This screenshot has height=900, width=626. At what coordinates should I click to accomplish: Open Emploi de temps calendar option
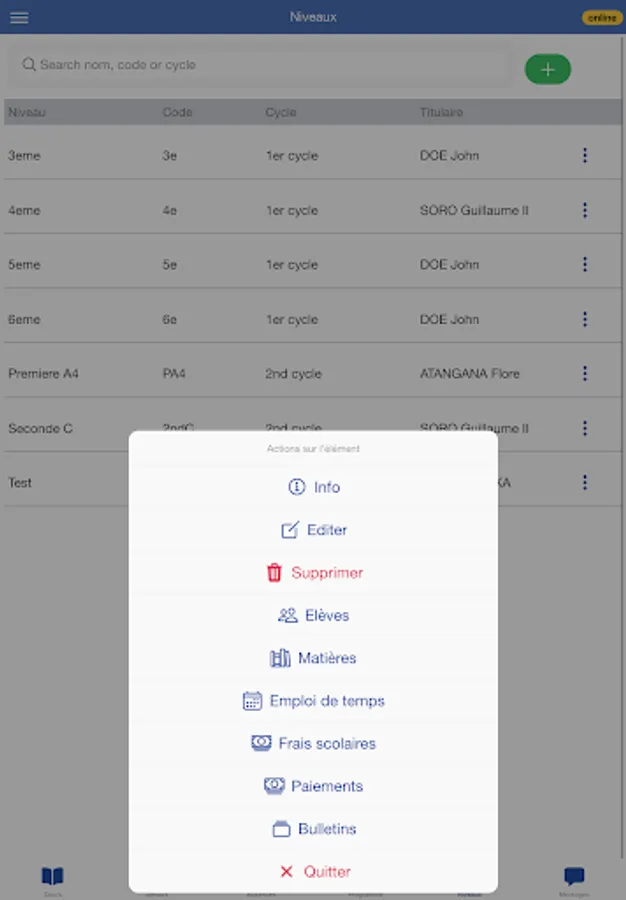(x=313, y=701)
